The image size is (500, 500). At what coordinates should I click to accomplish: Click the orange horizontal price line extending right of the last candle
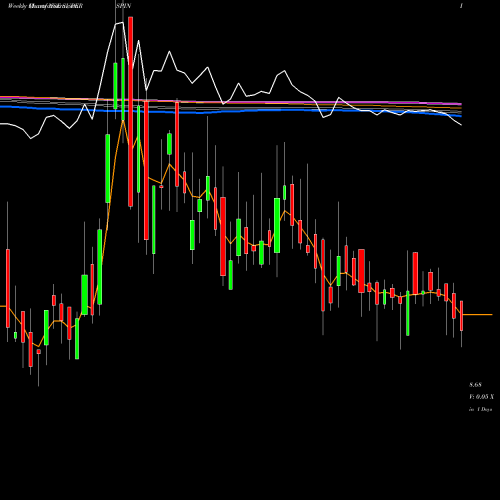pos(478,314)
